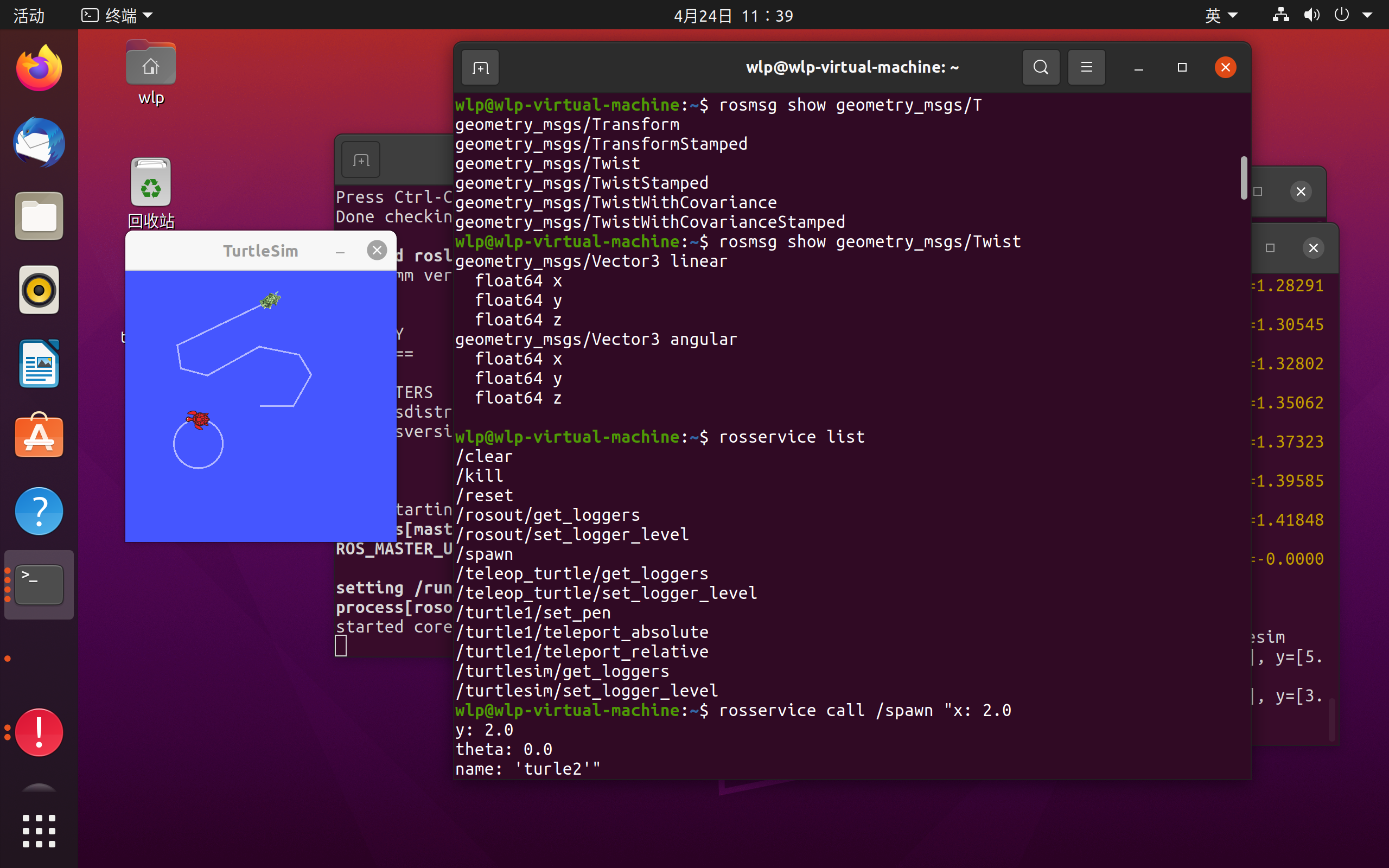Open the date and time panel
The image size is (1389, 868).
click(x=733, y=16)
